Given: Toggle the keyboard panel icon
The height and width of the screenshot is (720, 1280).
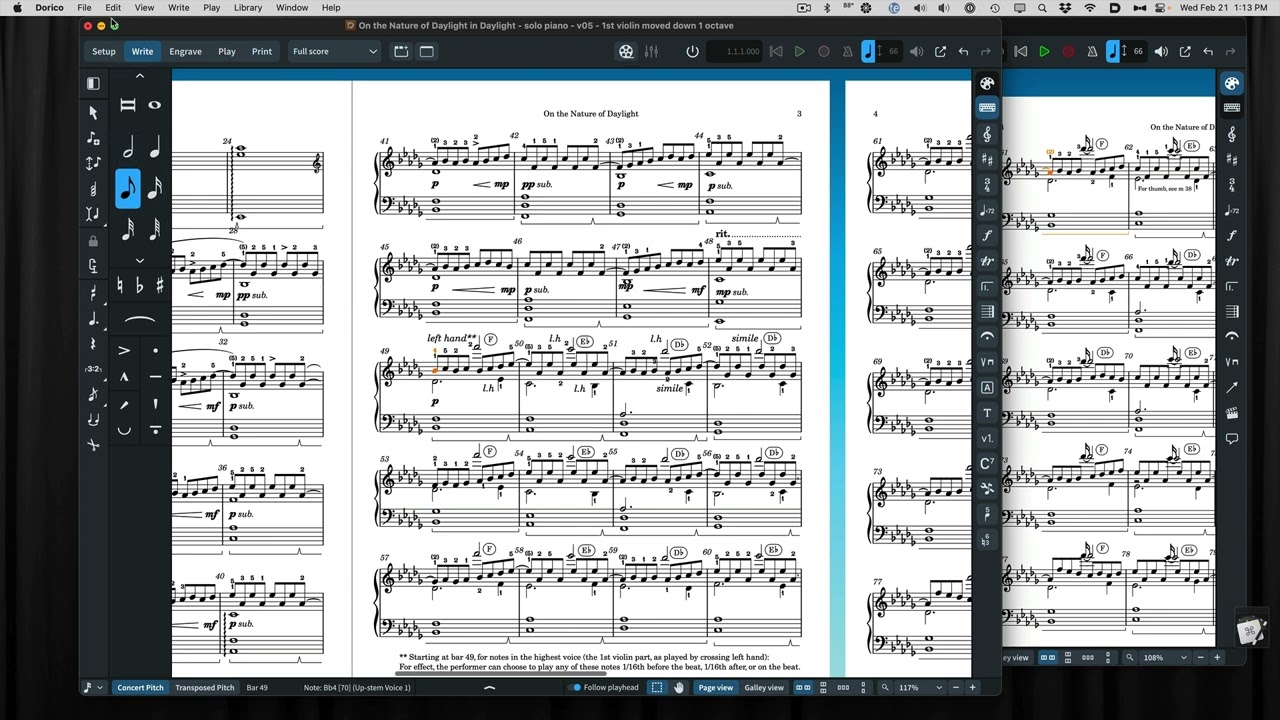Looking at the screenshot, I should click(x=987, y=107).
